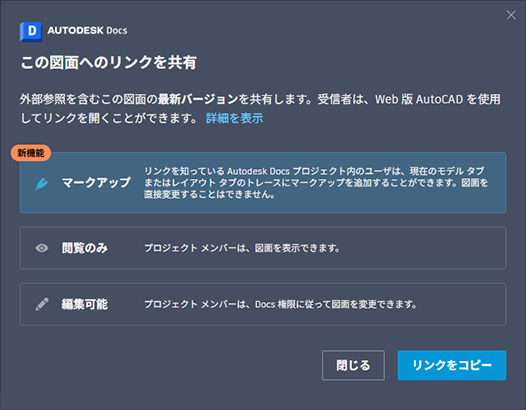Click the eye icon for 閲覧のみ
The height and width of the screenshot is (410, 526).
(x=42, y=248)
